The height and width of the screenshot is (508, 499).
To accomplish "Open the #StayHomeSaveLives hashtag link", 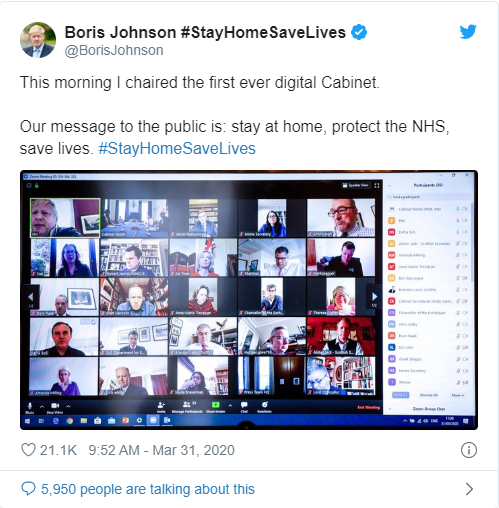I will (177, 148).
